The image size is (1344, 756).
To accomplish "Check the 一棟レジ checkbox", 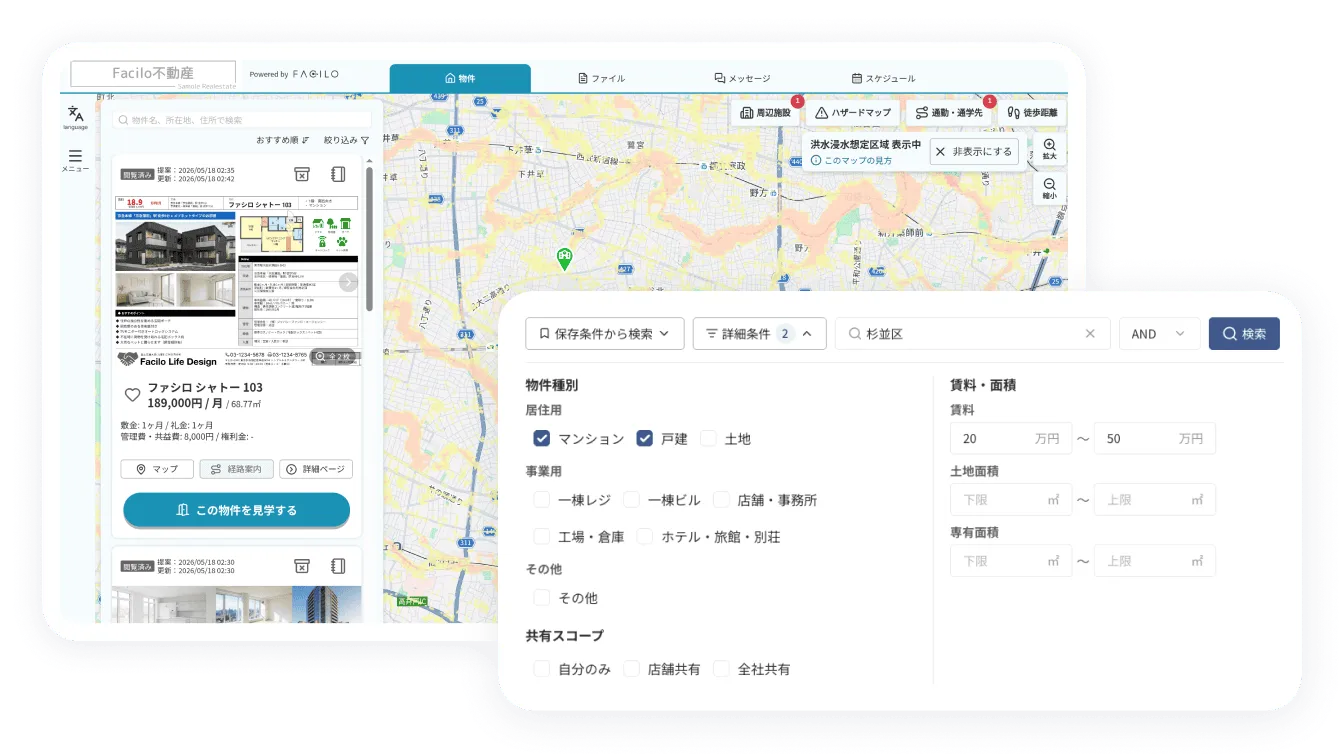I will [x=542, y=499].
